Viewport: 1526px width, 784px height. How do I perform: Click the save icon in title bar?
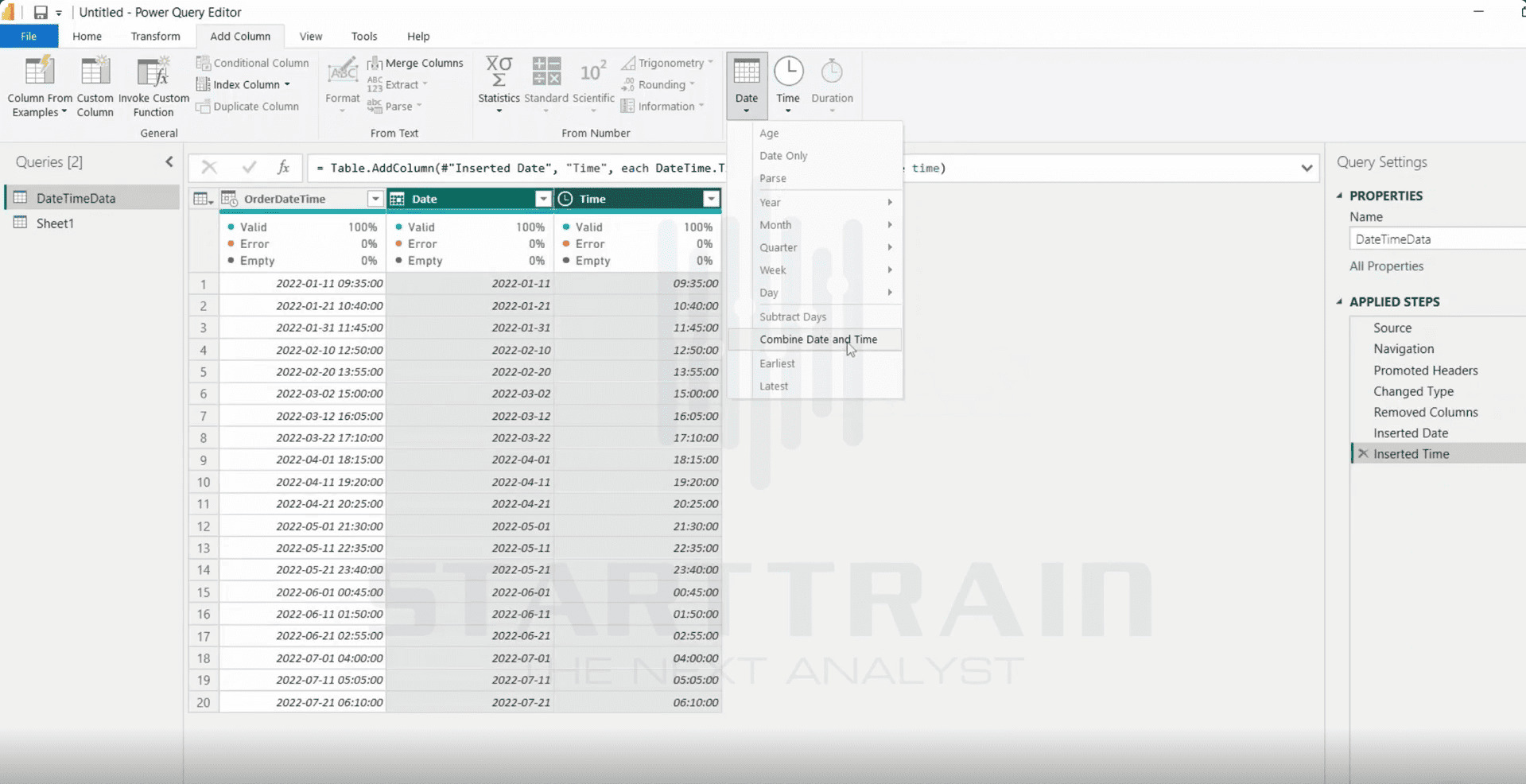click(x=41, y=12)
